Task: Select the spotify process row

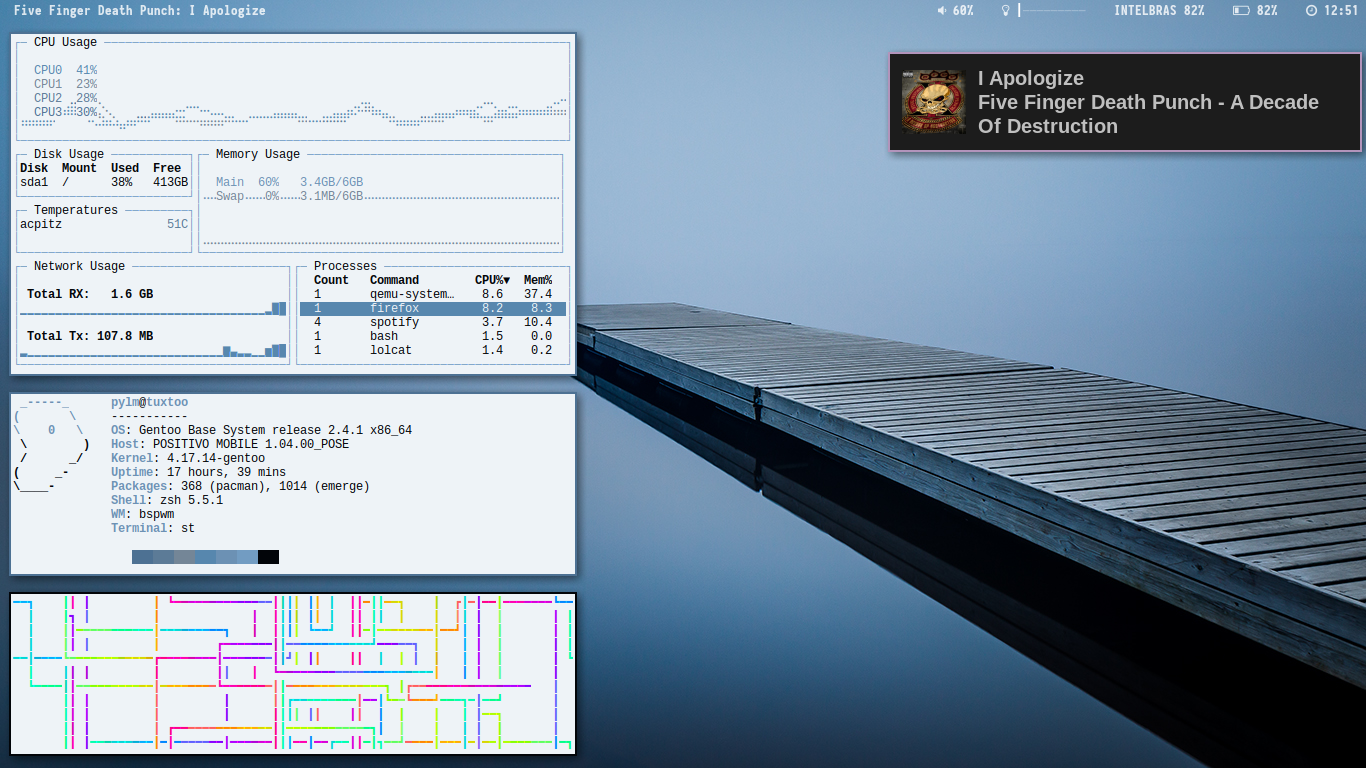Action: pyautogui.click(x=433, y=322)
